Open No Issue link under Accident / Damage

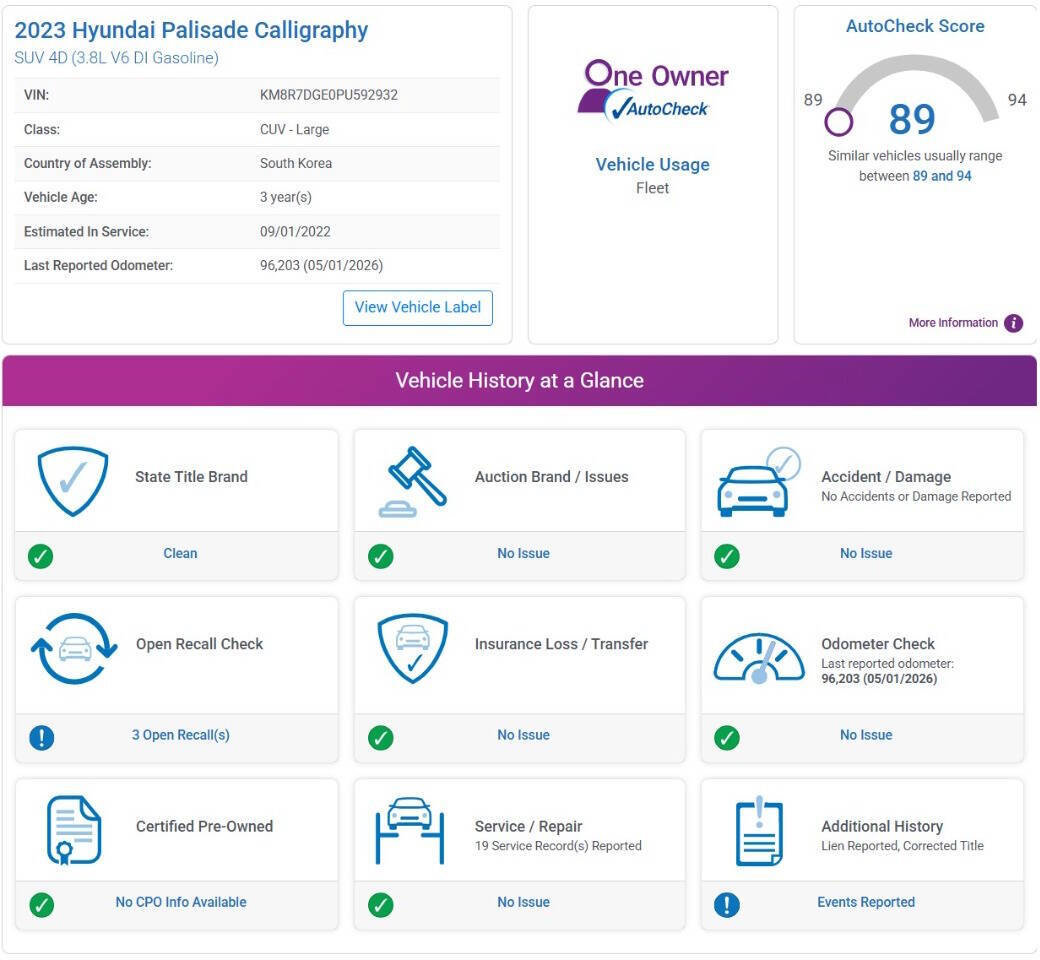[866, 553]
